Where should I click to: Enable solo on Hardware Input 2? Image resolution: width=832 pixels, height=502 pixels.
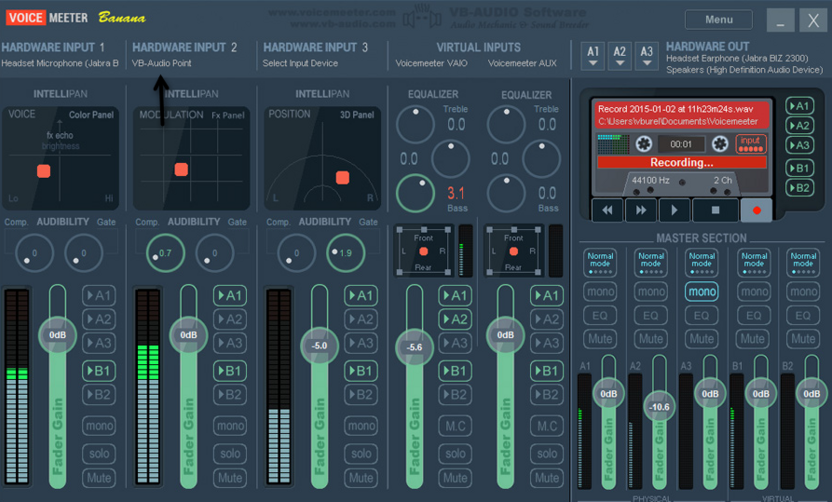click(230, 454)
